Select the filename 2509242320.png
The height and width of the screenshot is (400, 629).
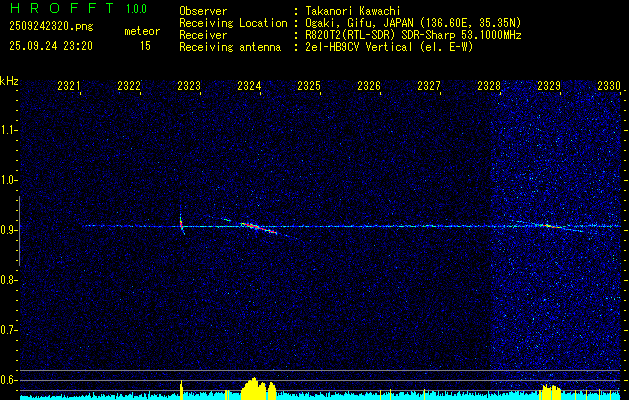click(51, 26)
